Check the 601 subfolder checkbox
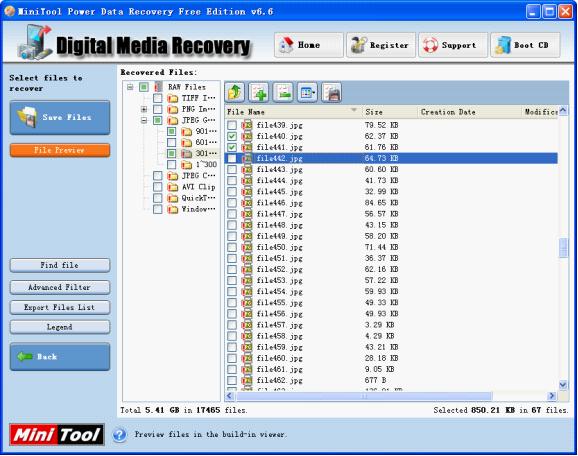The height and width of the screenshot is (456, 578). pos(172,143)
